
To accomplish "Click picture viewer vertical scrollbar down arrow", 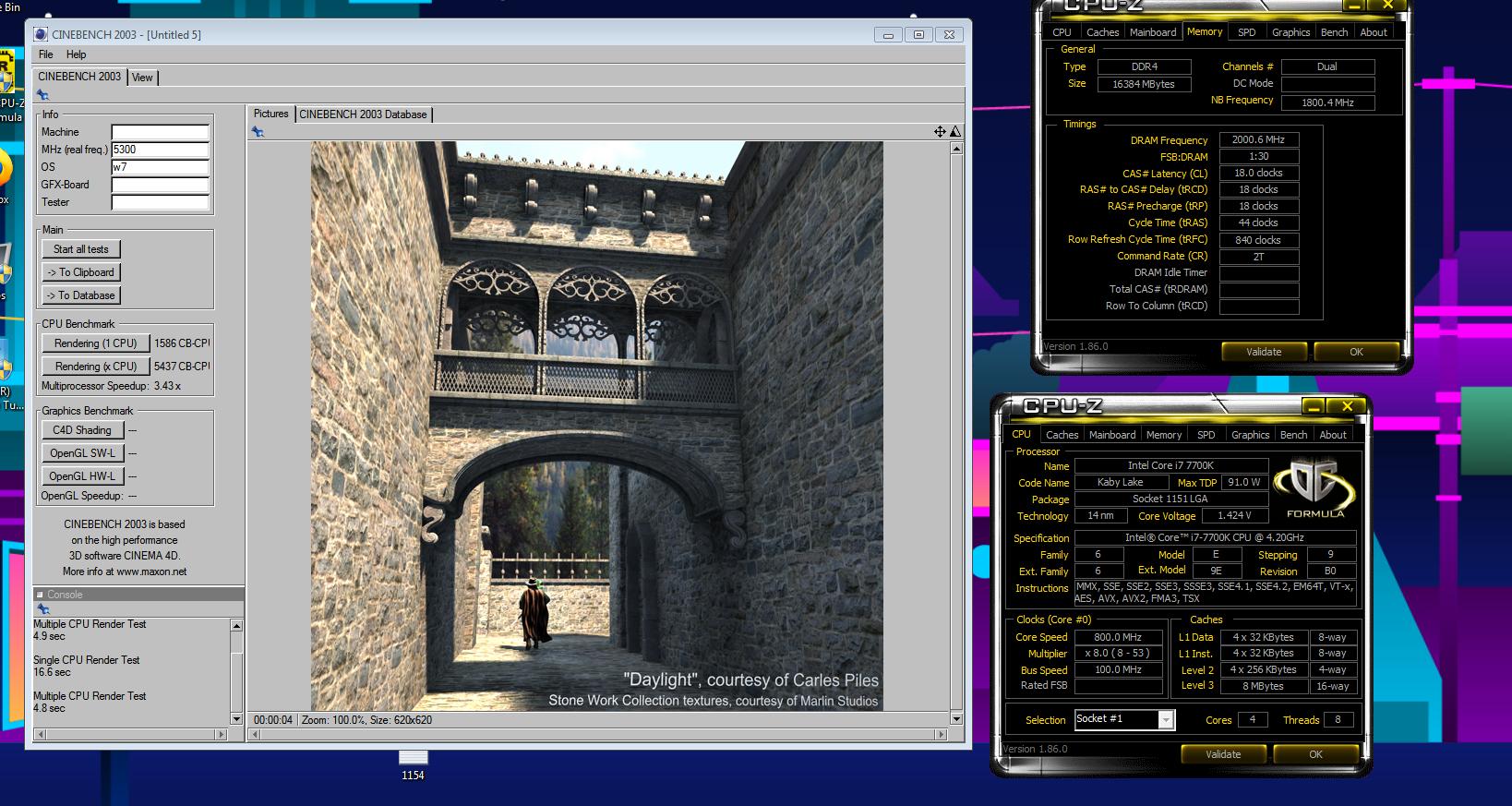I will coord(956,718).
